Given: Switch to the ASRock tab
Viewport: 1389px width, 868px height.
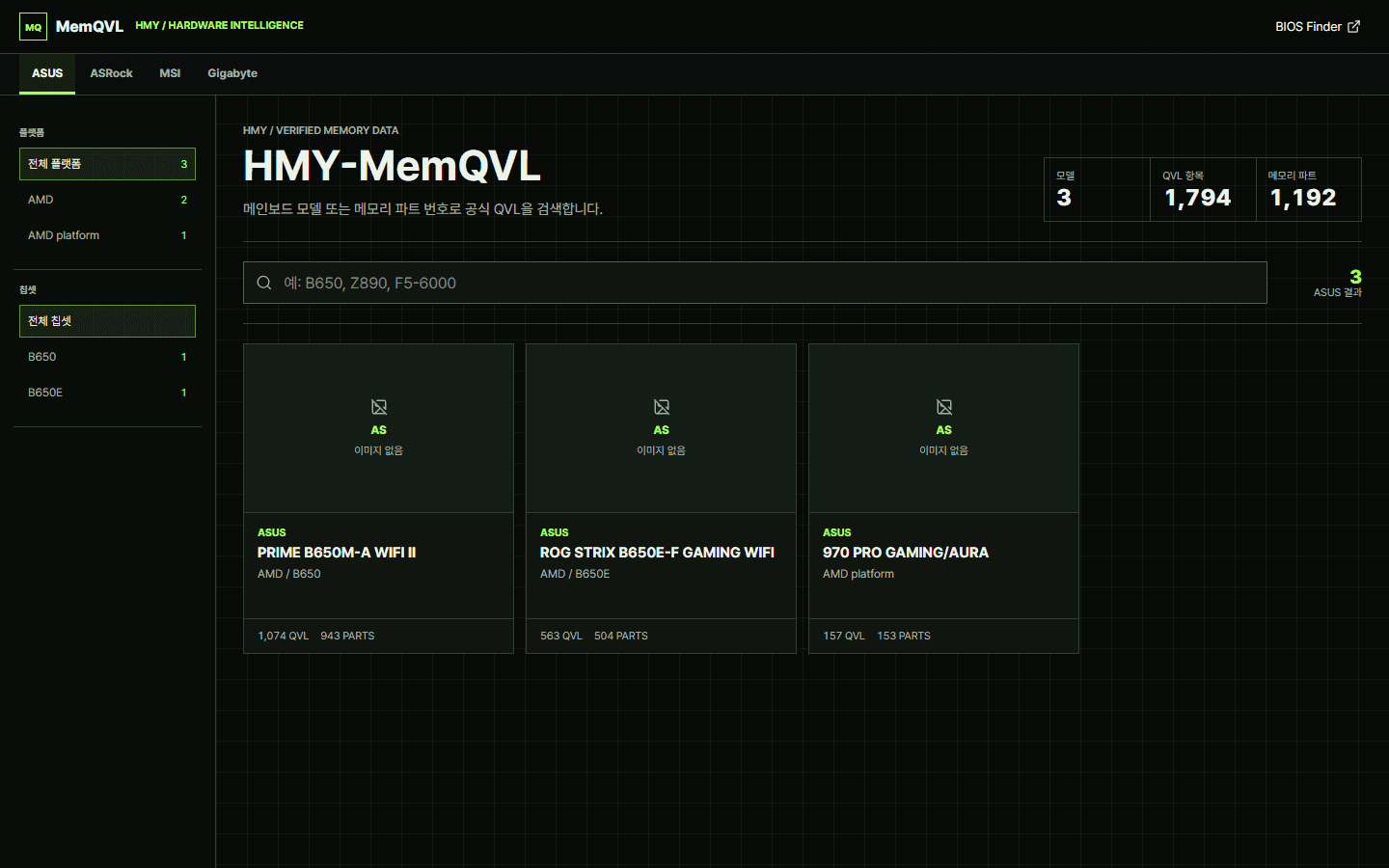Looking at the screenshot, I should [112, 73].
